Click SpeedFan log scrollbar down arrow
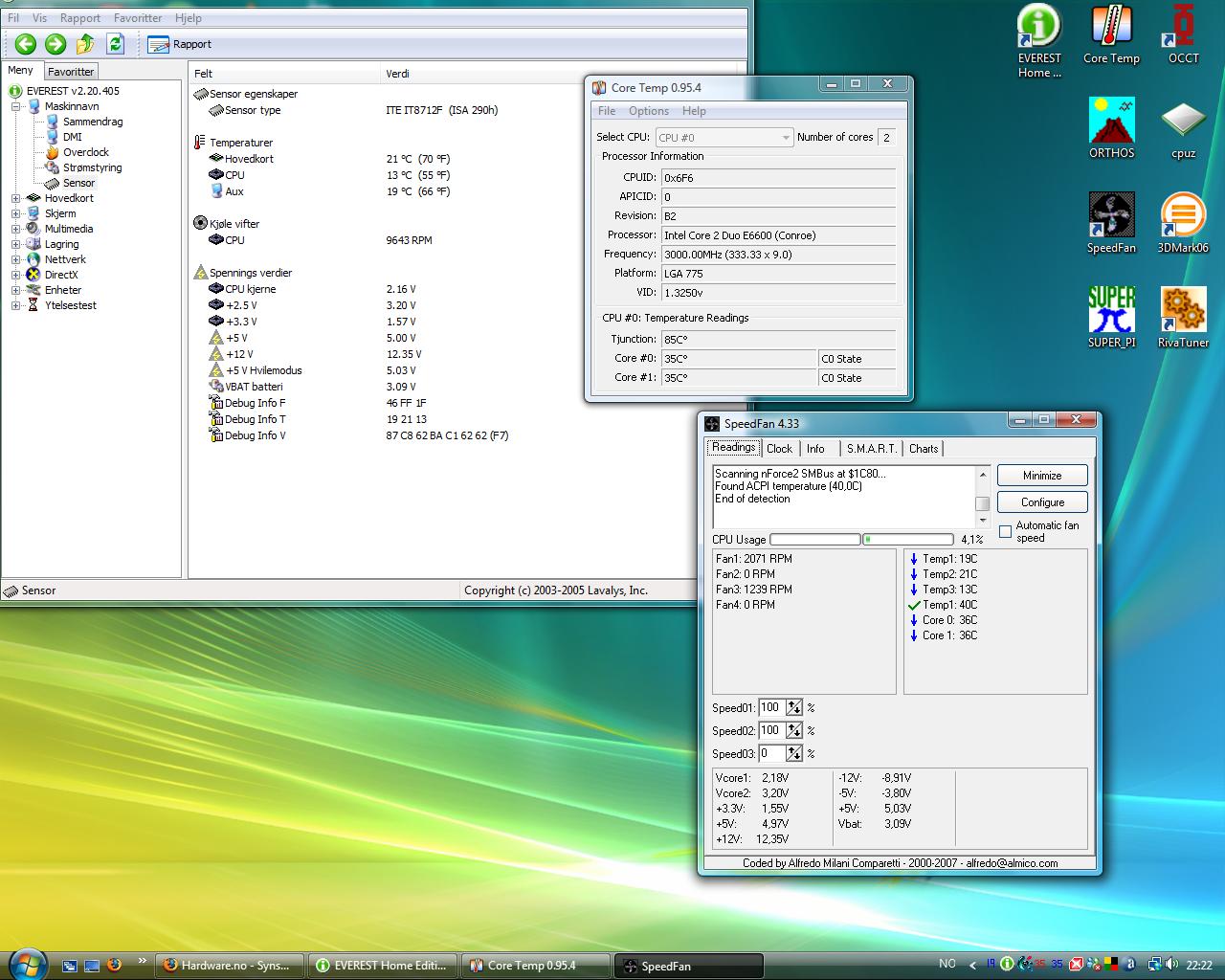 (x=982, y=520)
